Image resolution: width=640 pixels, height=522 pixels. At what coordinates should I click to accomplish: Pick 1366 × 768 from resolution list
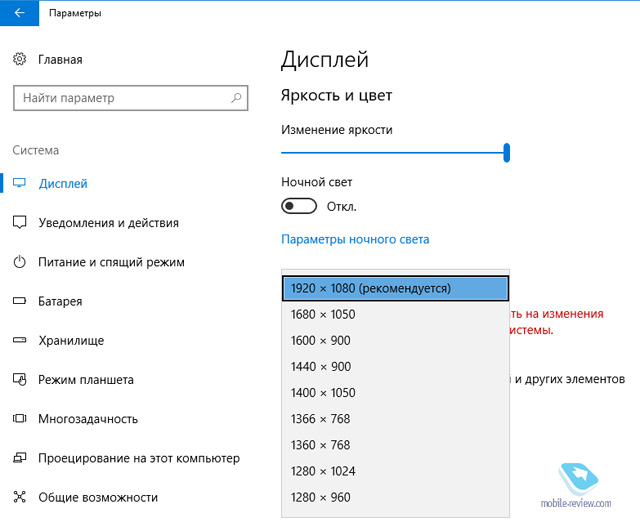(395, 419)
